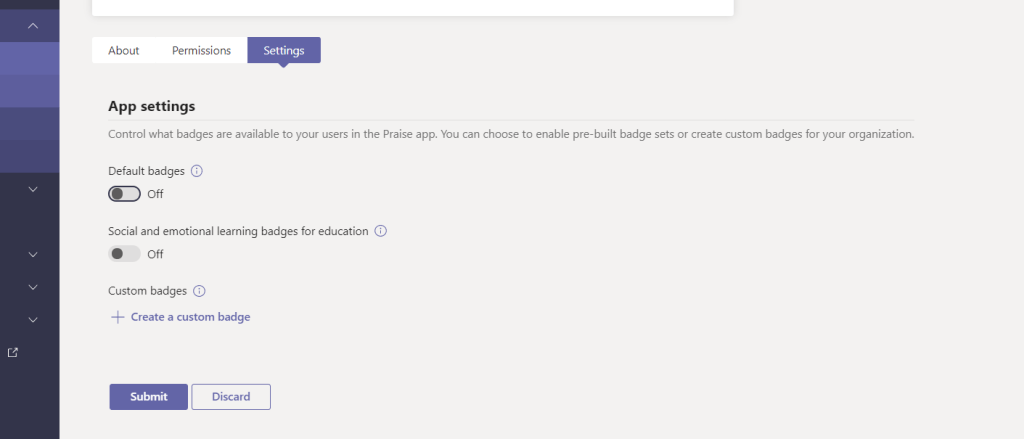Enable the Default badges toggle
Image resolution: width=1024 pixels, height=439 pixels.
click(124, 194)
